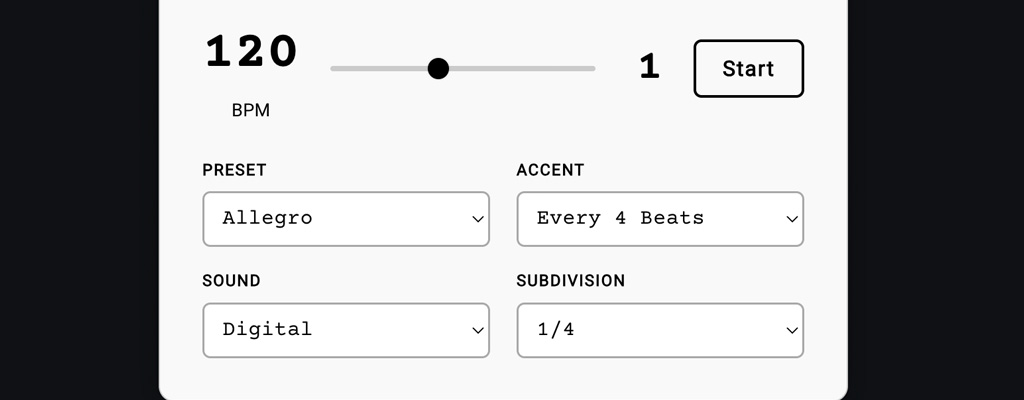
Task: Click the ACCENT field label
Action: tap(550, 170)
